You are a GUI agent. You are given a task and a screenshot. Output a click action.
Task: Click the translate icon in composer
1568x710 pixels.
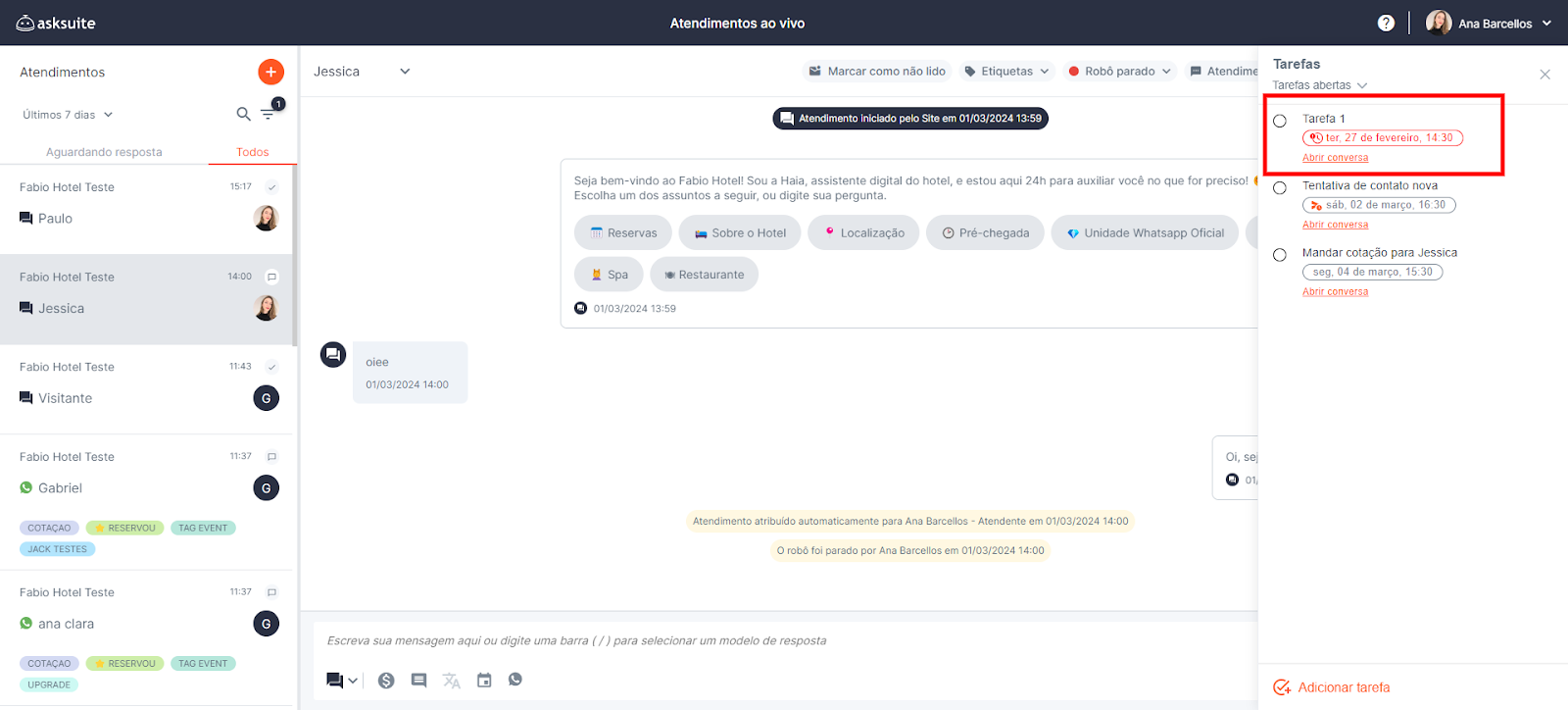451,680
